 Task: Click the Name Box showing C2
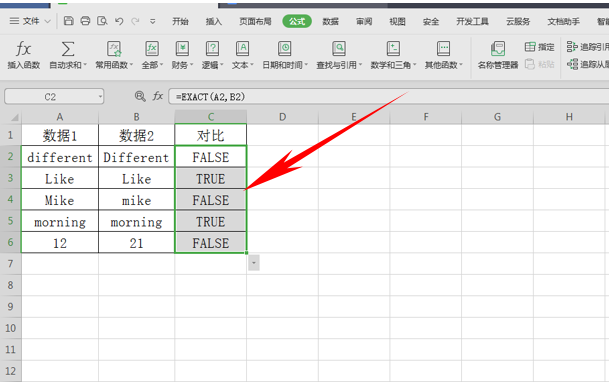pyautogui.click(x=50, y=96)
